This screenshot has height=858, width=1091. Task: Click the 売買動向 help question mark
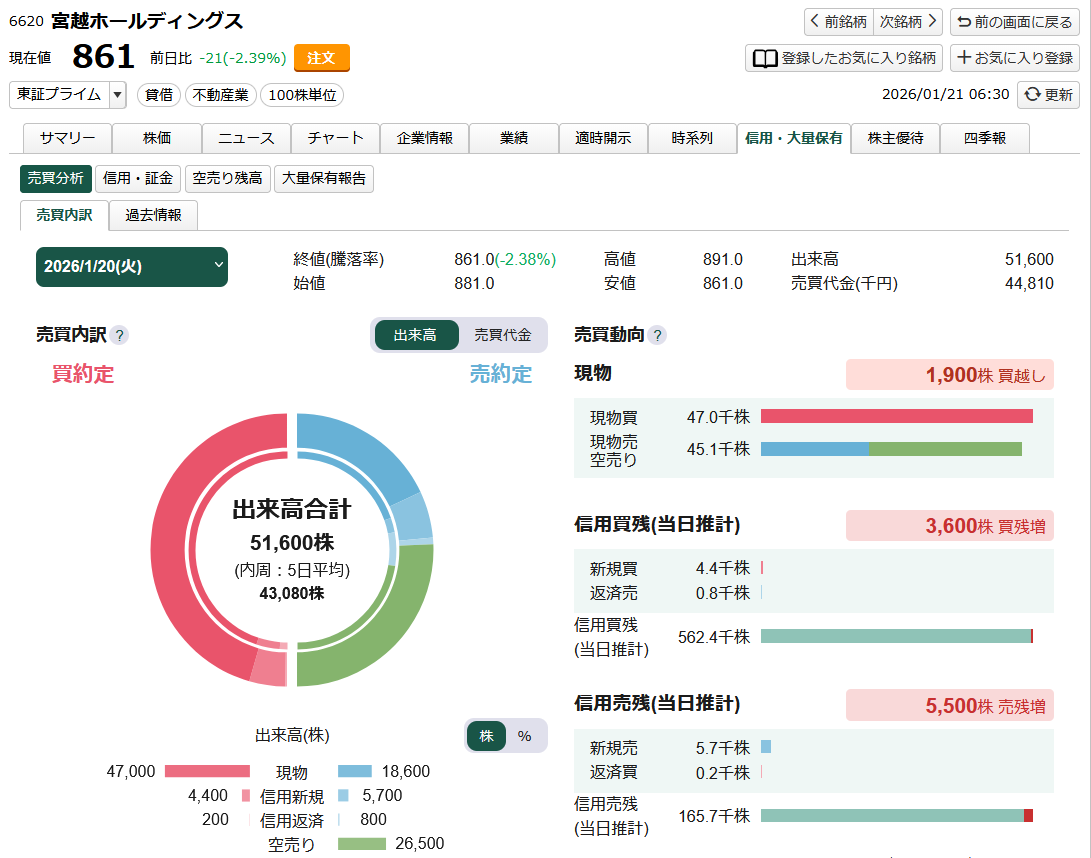(659, 335)
